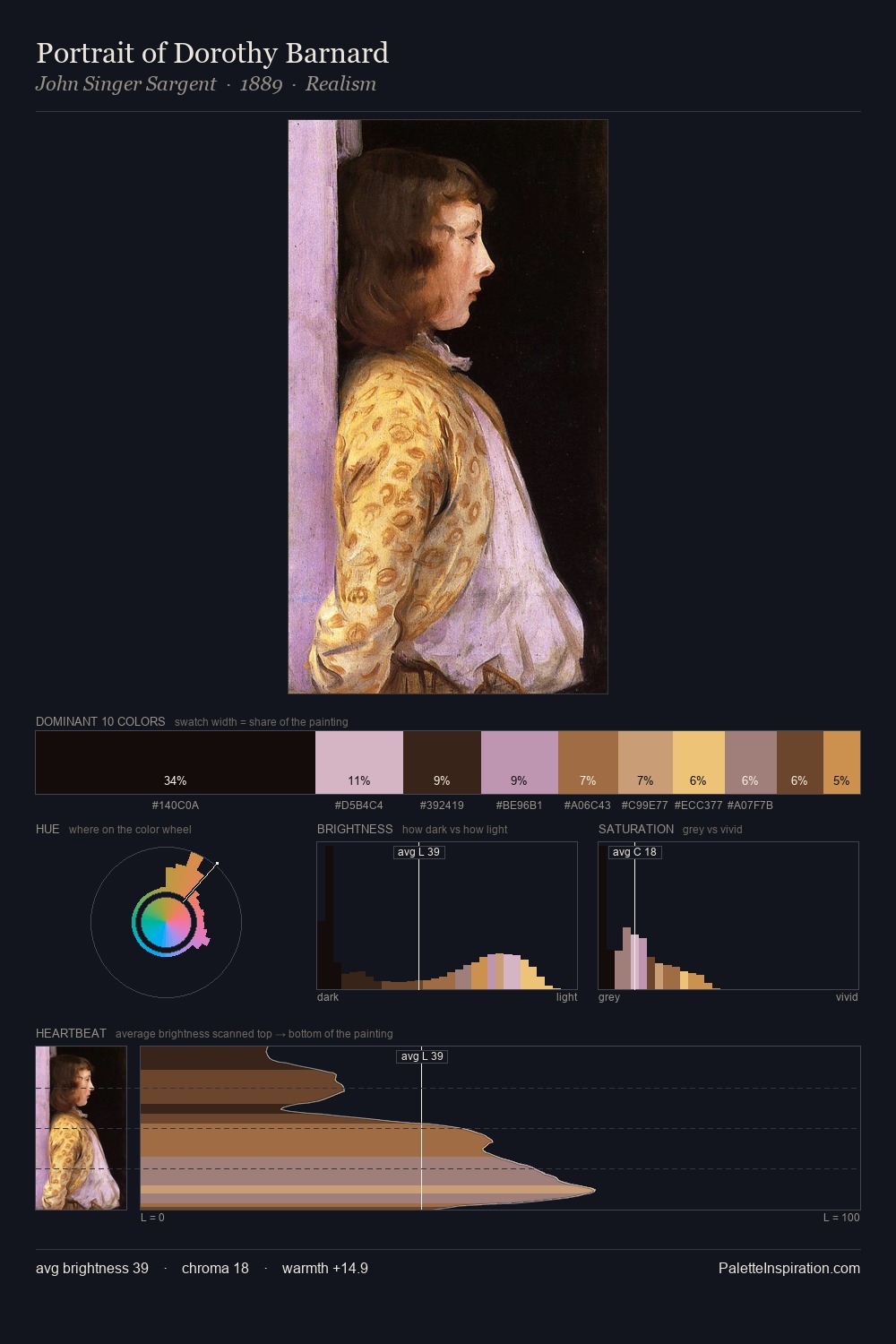Image resolution: width=896 pixels, height=1344 pixels.
Task: Click the #392419 hex code label
Action: (442, 806)
